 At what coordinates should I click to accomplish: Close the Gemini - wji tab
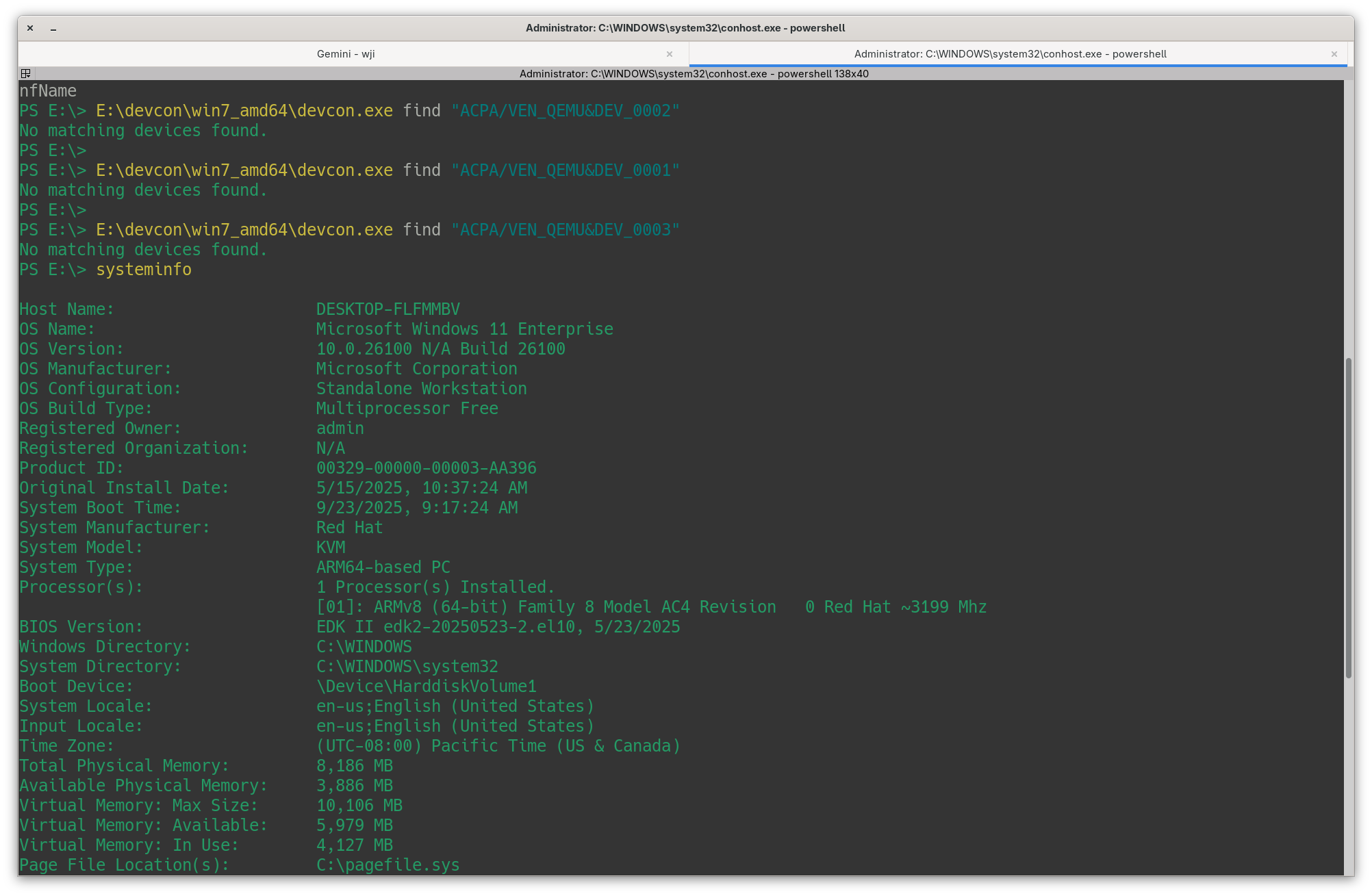coord(670,54)
